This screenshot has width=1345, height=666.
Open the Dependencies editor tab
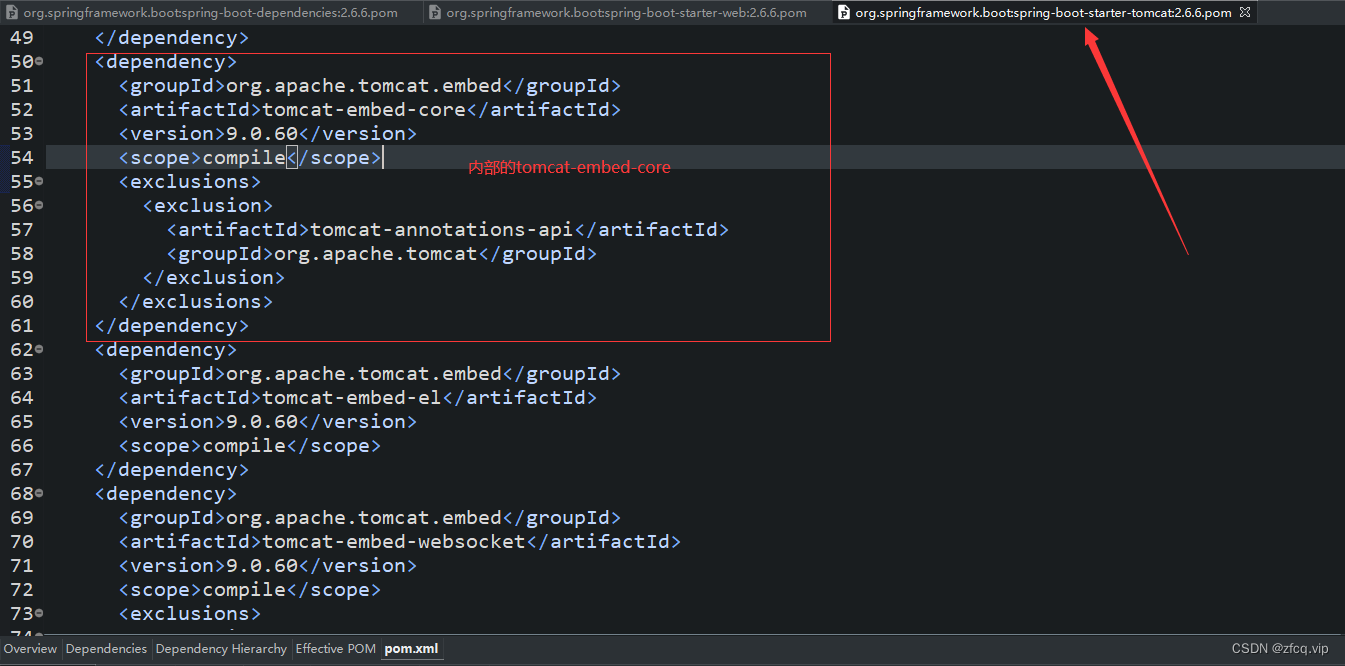tap(106, 649)
